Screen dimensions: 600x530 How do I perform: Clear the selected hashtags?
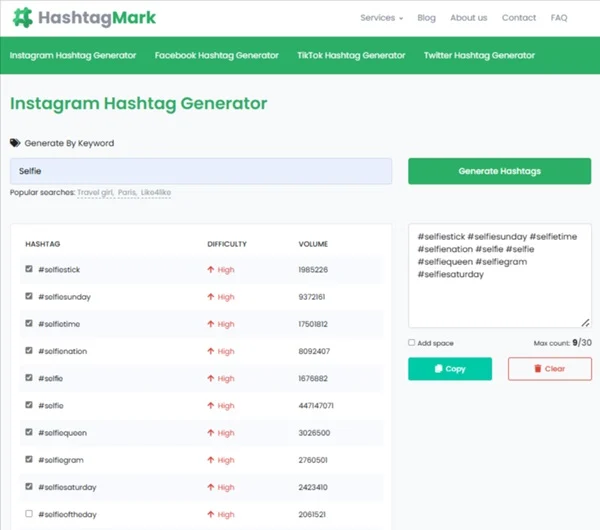pos(549,369)
